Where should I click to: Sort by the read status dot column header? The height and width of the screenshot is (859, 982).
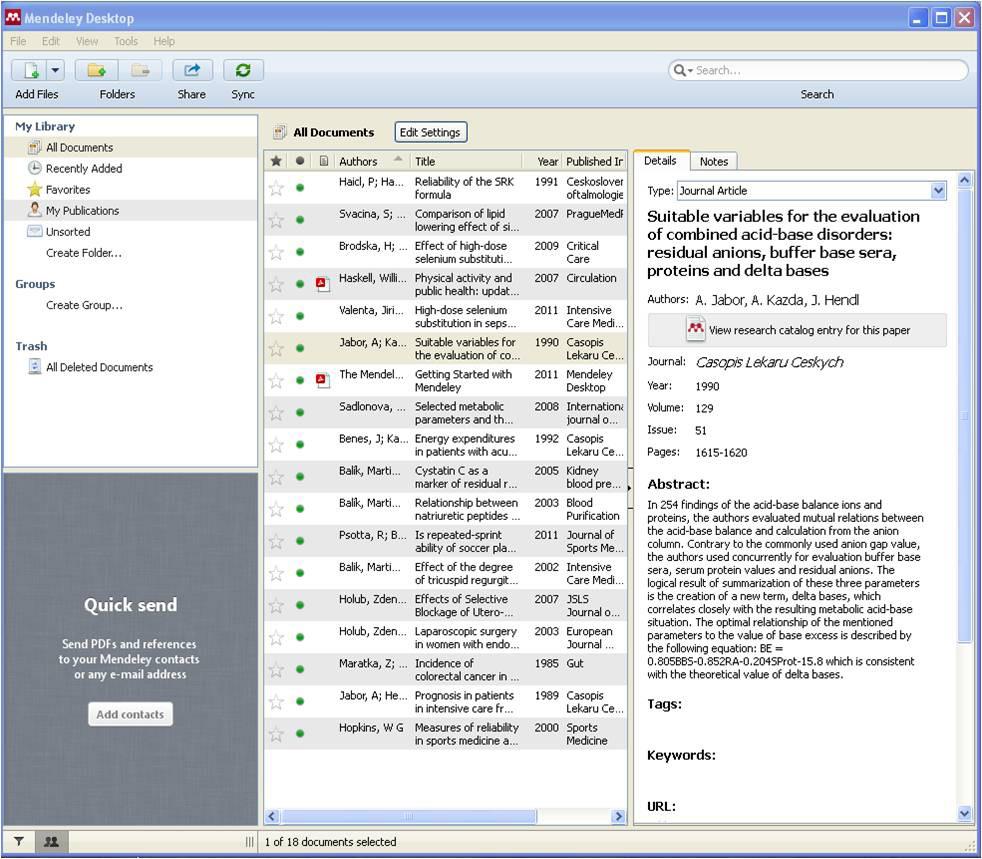coord(300,162)
